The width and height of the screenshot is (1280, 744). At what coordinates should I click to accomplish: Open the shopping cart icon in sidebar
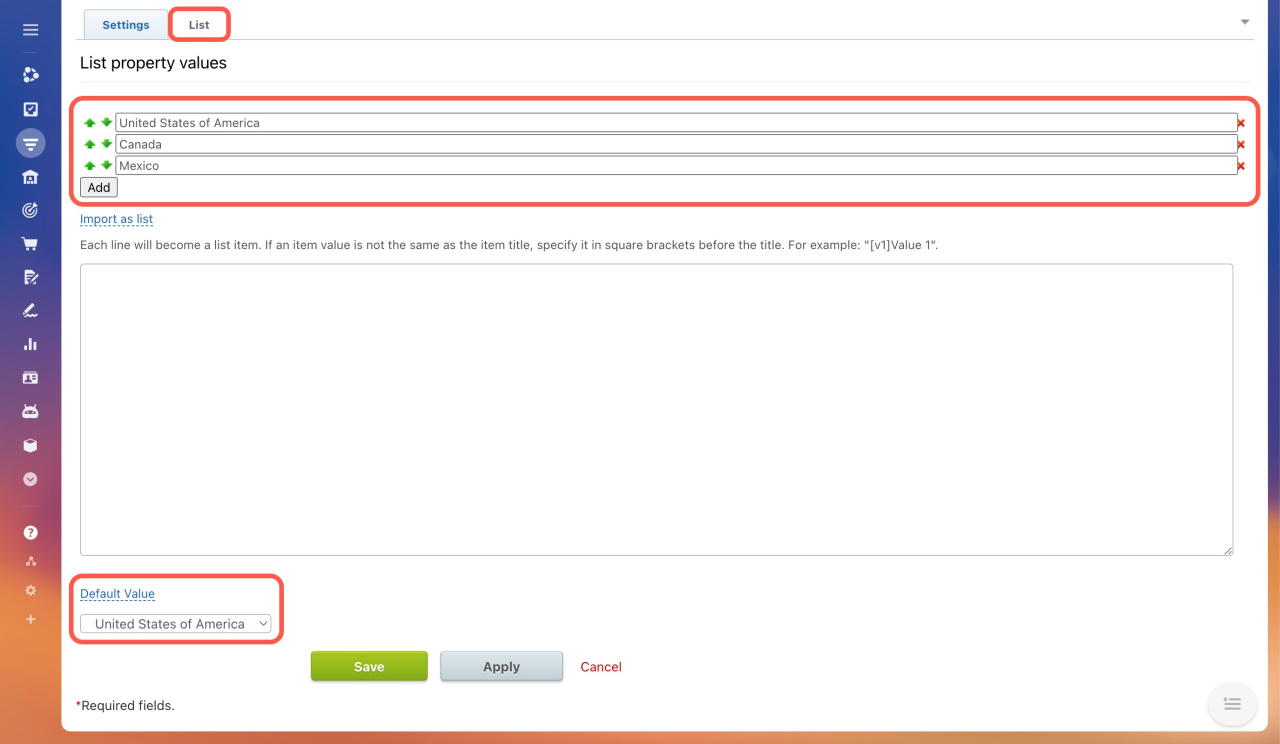[x=30, y=243]
